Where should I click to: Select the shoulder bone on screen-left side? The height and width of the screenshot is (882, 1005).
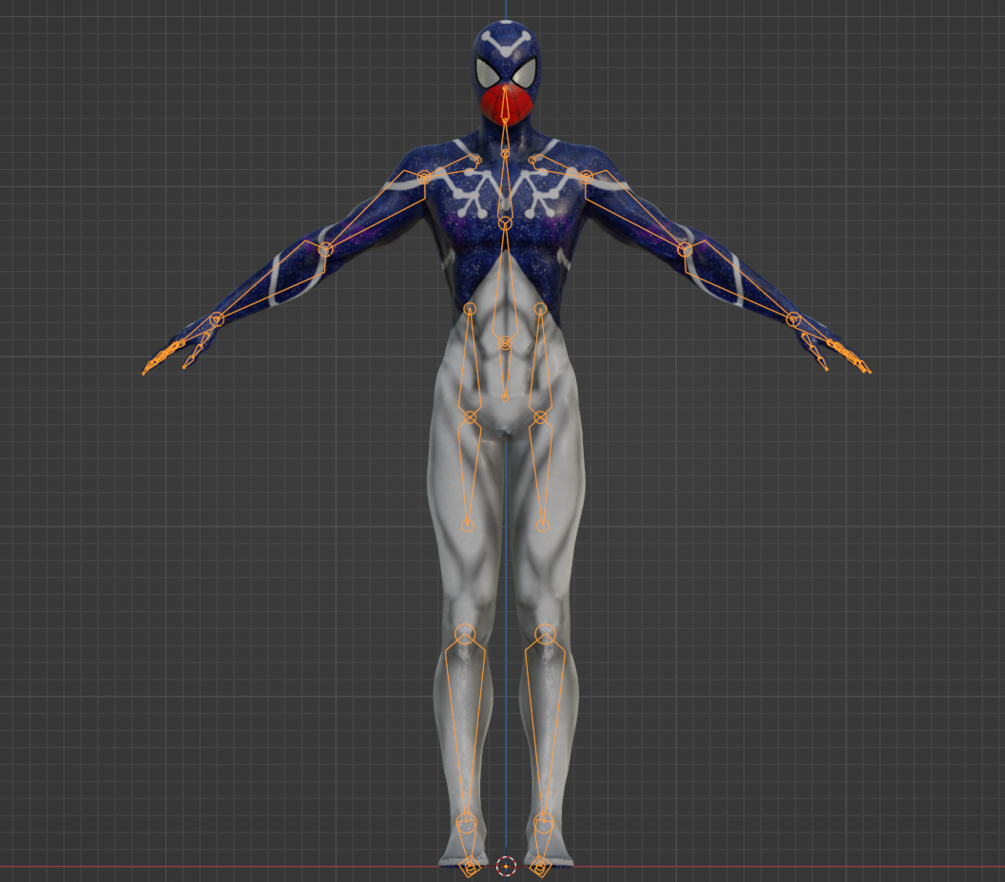(x=449, y=168)
